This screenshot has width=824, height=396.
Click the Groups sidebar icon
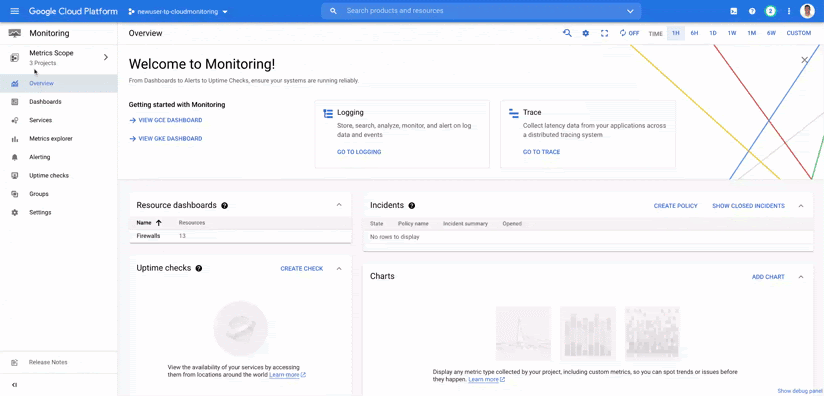point(15,194)
